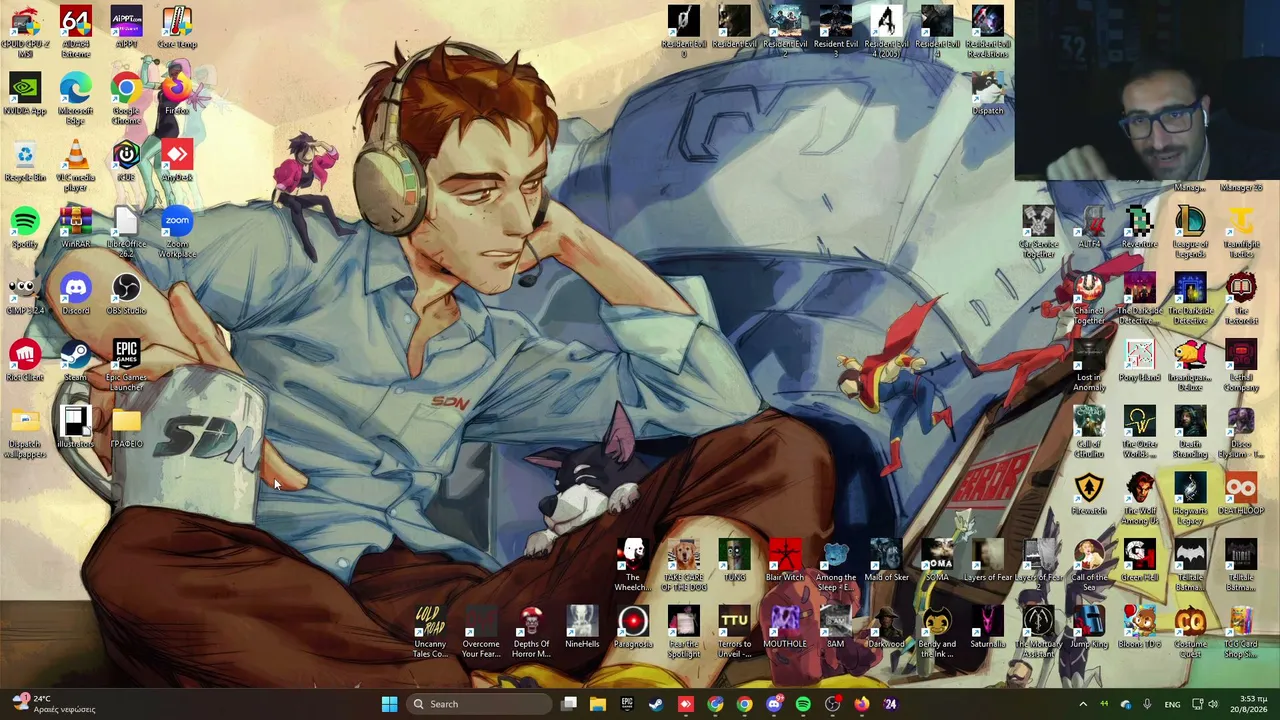Select the Google Chrome desktop shortcut
The height and width of the screenshot is (720, 1280).
point(126,99)
